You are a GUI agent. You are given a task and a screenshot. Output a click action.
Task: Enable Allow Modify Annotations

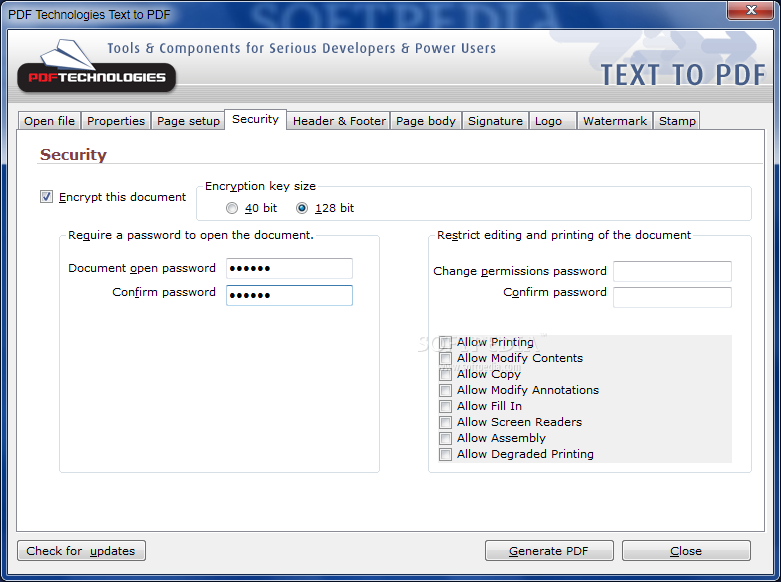pos(446,390)
